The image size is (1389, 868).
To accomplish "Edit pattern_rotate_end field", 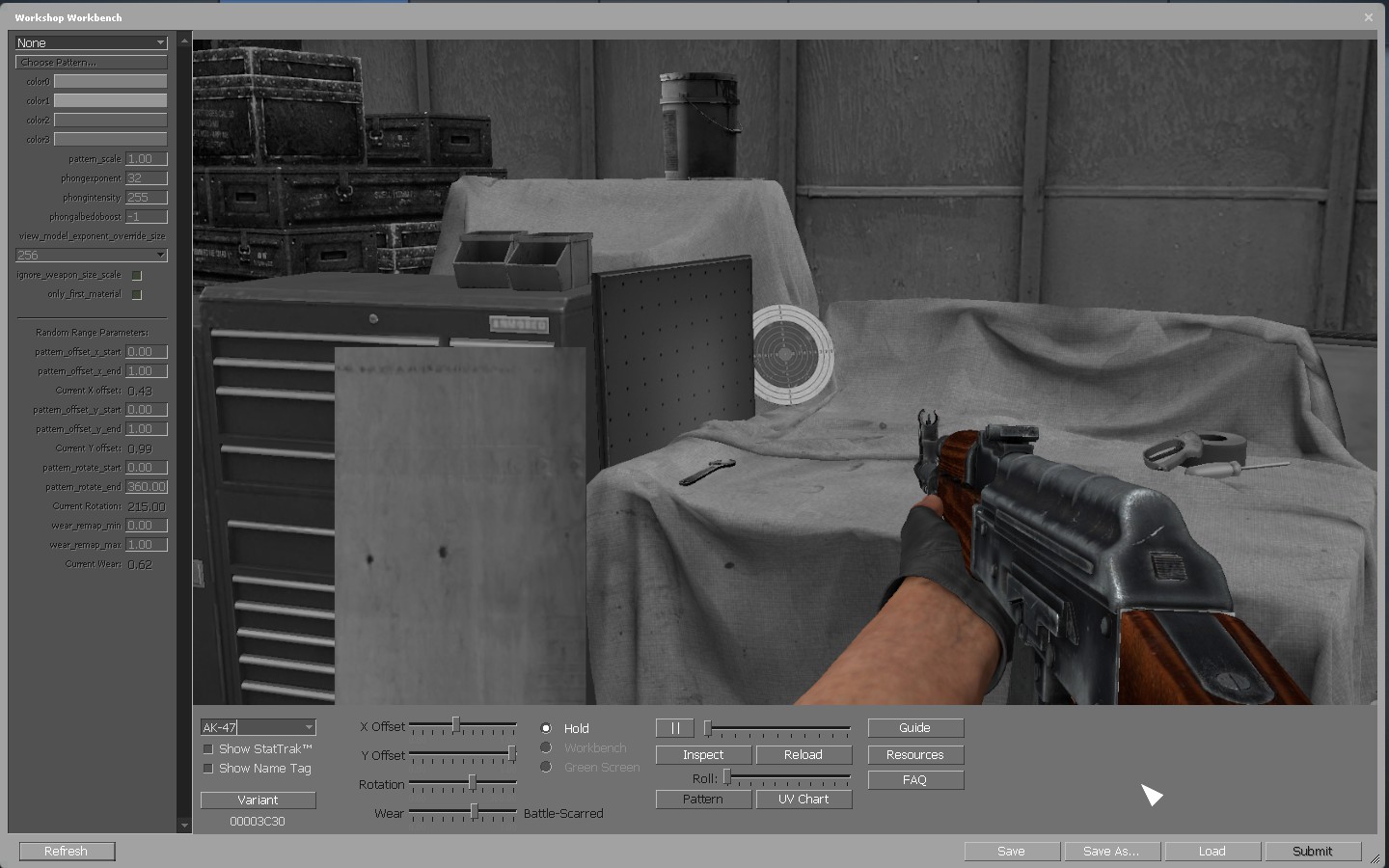I will coord(147,487).
